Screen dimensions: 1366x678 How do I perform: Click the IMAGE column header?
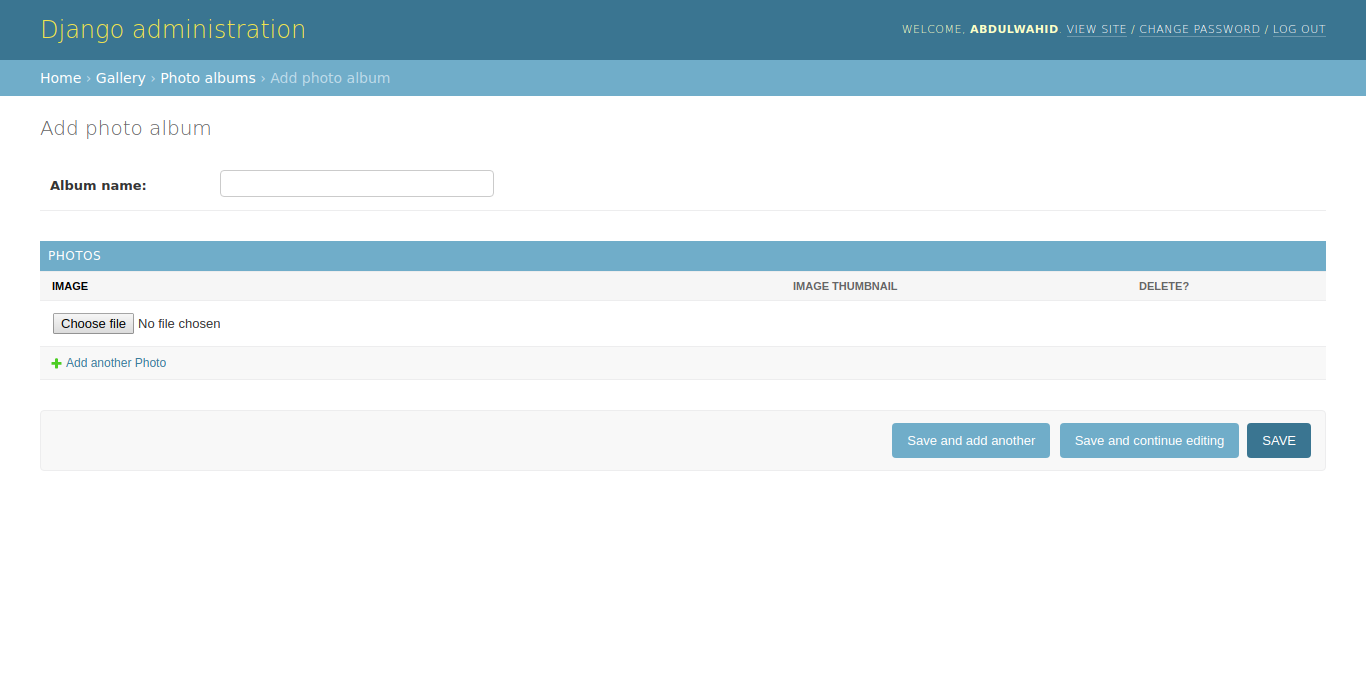(70, 286)
